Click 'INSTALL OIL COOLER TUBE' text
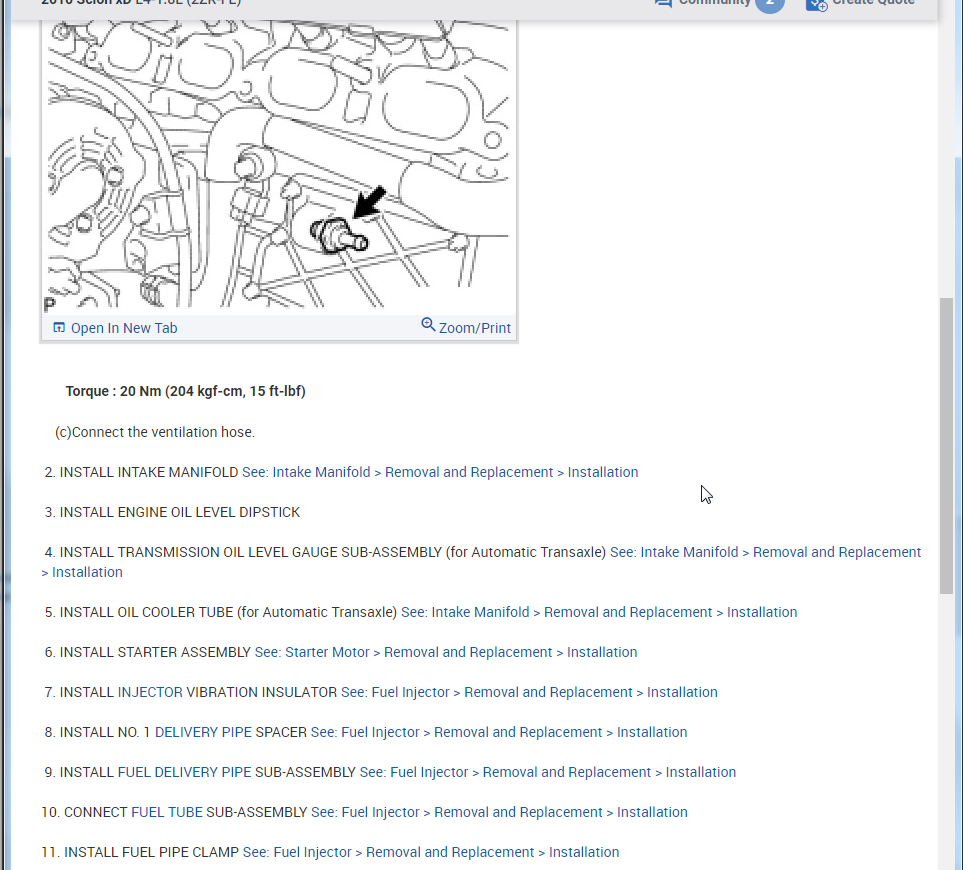The image size is (963, 870). coord(146,612)
